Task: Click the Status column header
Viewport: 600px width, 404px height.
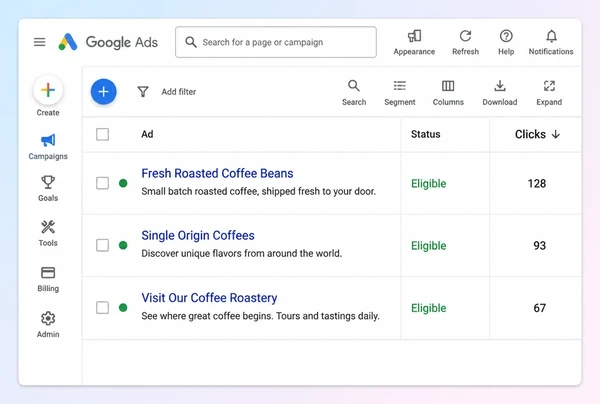Action: [426, 134]
